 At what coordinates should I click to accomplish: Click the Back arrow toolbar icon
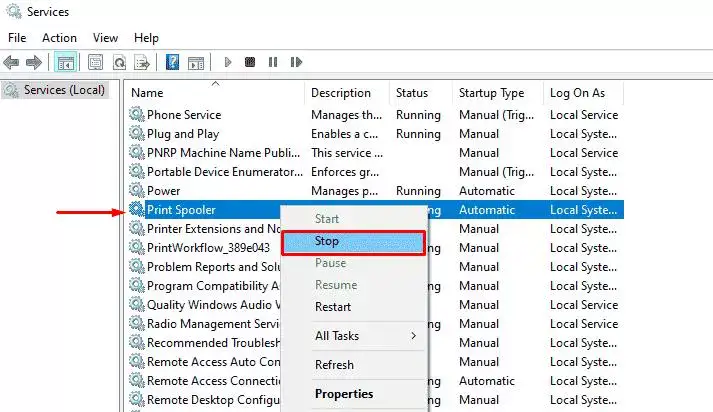(x=11, y=62)
